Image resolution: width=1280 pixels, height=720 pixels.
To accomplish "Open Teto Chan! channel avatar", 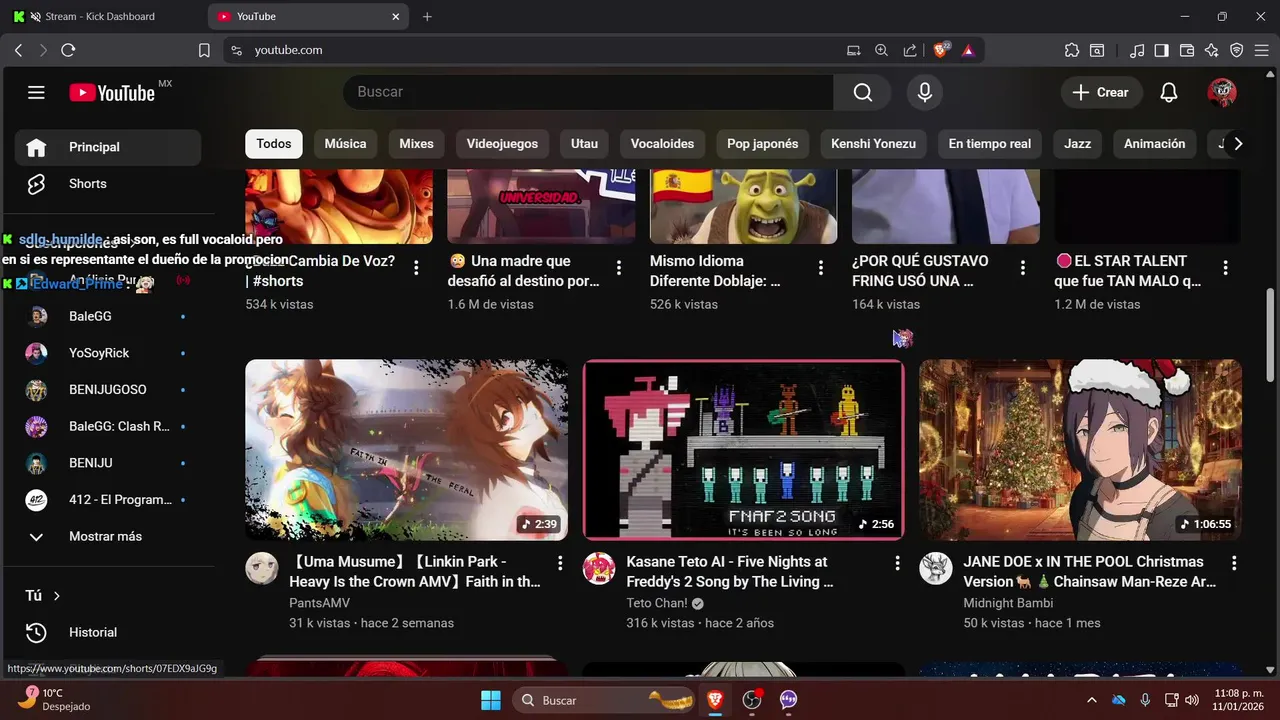I will 599,568.
